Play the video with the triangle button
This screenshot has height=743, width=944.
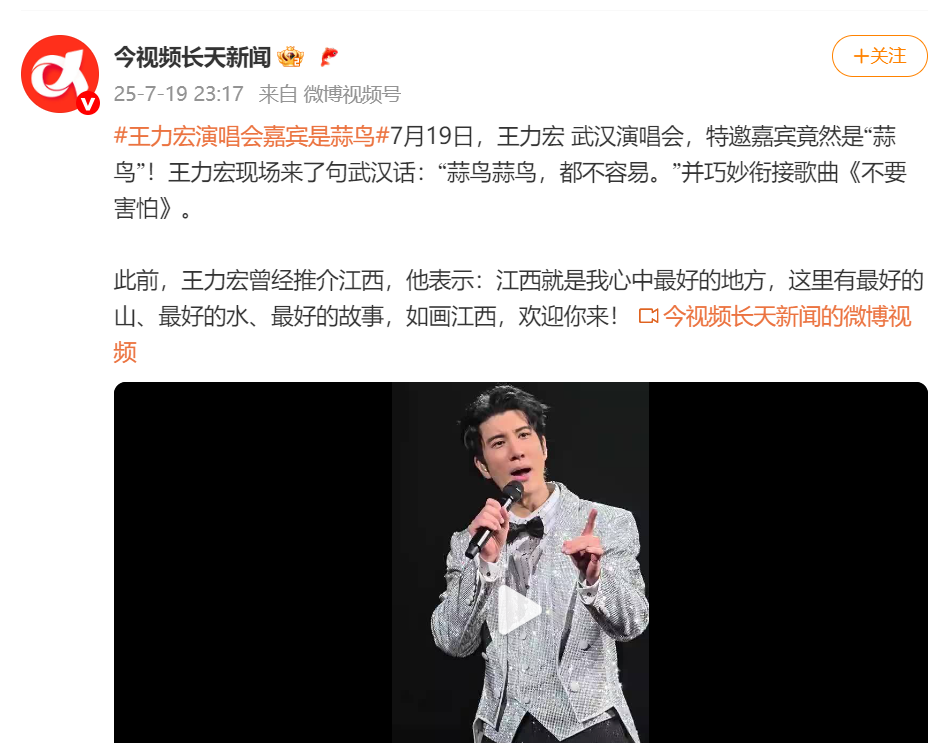click(520, 610)
